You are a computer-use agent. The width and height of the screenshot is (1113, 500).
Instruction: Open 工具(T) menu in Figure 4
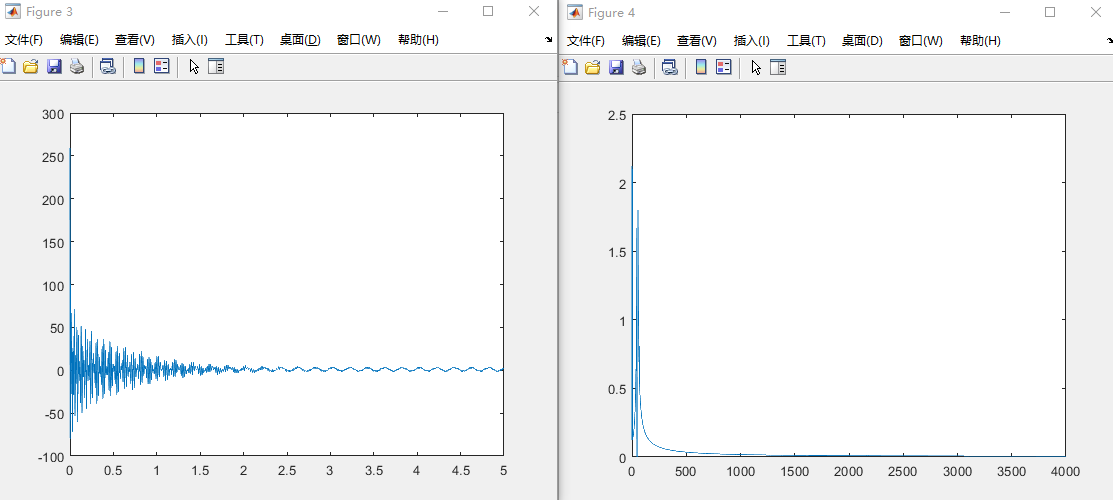click(x=806, y=40)
